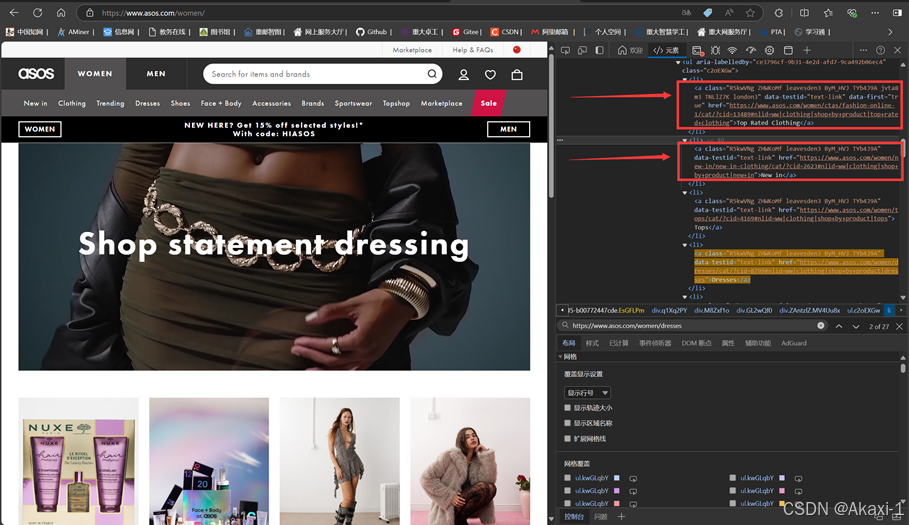Clear the DevTools search field with X circle
Screen dimensions: 909x525
821,326
